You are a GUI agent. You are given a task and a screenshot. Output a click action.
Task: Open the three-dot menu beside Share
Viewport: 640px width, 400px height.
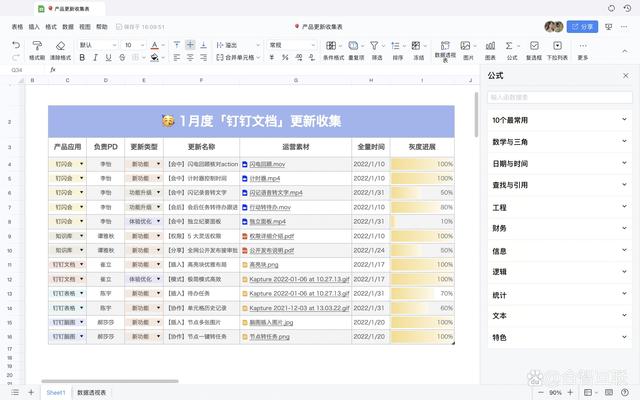(x=624, y=27)
